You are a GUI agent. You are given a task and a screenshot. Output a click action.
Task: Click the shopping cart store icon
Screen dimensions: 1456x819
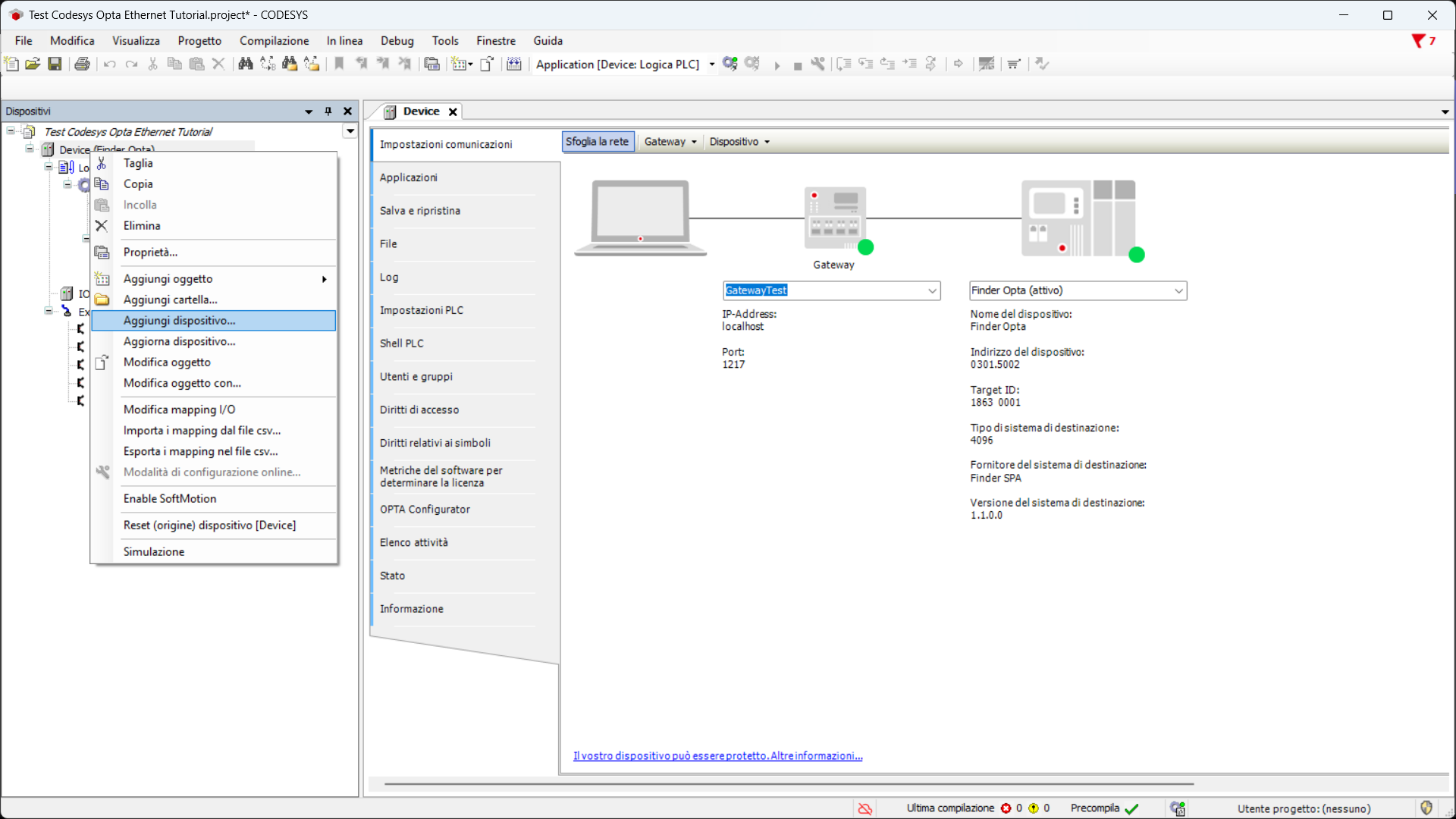click(1014, 64)
